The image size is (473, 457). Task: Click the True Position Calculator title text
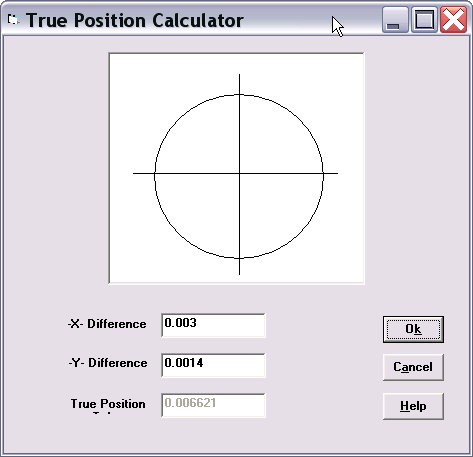pyautogui.click(x=135, y=20)
